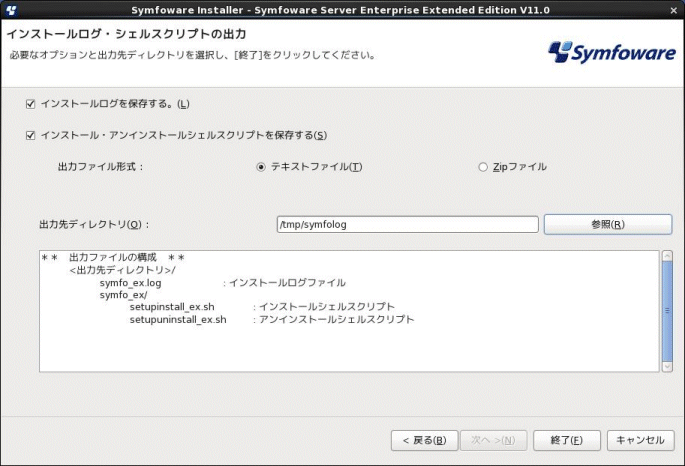
Task: Click the setupuninstall_ex.sh line
Action: pyautogui.click(x=178, y=320)
